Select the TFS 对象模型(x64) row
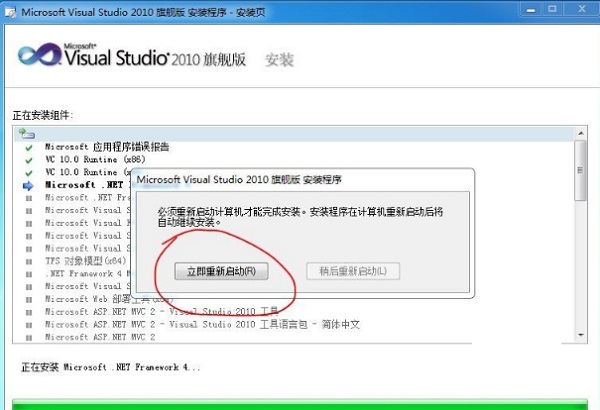Screen dimensions: 600x410 [85, 261]
